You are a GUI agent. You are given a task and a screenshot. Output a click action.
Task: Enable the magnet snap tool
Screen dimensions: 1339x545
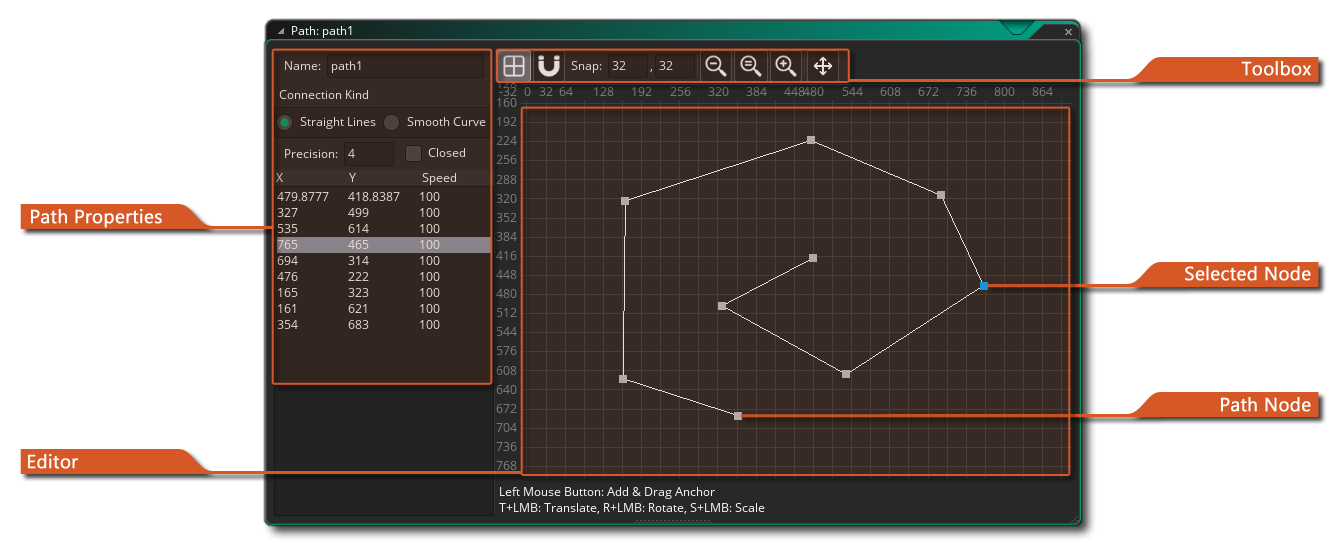pyautogui.click(x=548, y=66)
